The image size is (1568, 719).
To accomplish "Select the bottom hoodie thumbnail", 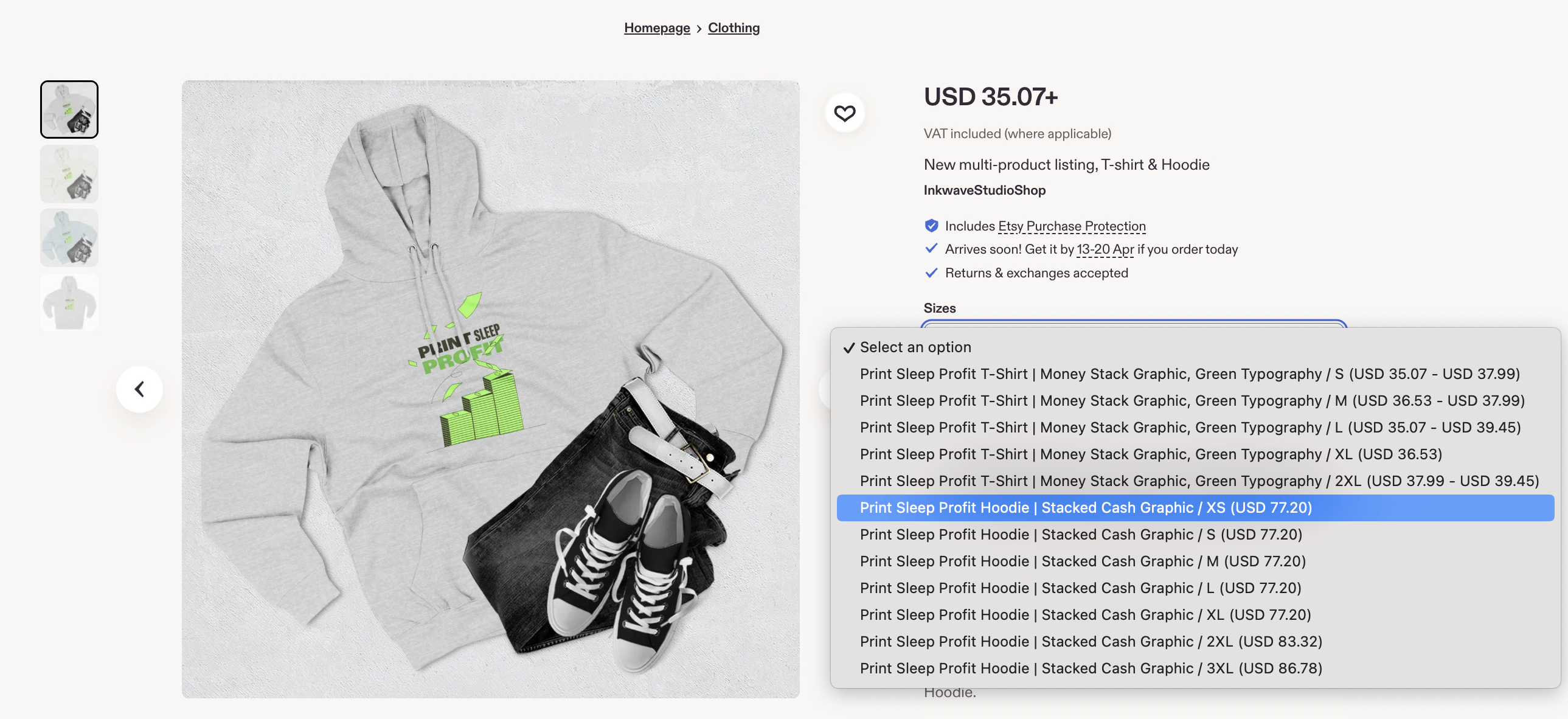I will click(x=69, y=302).
